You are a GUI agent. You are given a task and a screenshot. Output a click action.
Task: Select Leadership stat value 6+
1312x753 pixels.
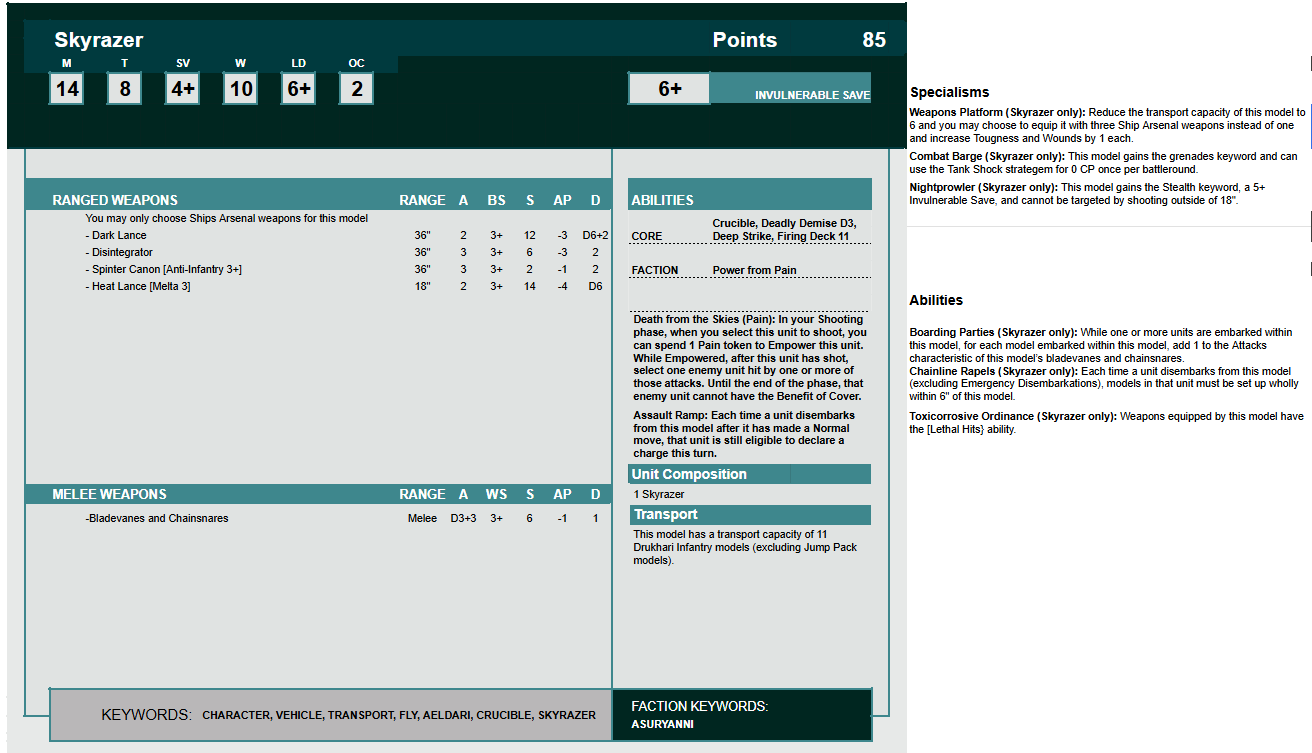pos(299,88)
